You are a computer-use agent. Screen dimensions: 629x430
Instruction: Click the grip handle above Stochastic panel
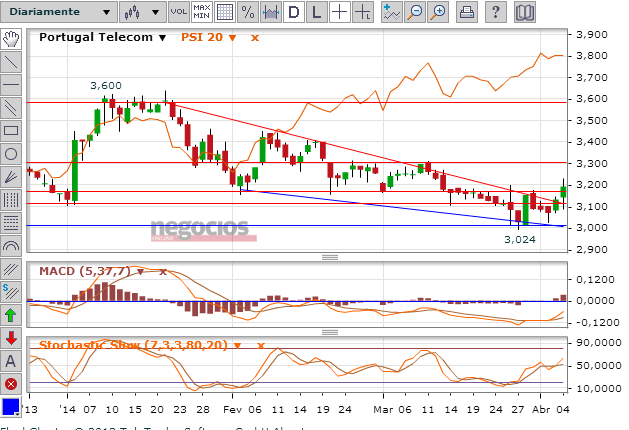click(x=330, y=332)
